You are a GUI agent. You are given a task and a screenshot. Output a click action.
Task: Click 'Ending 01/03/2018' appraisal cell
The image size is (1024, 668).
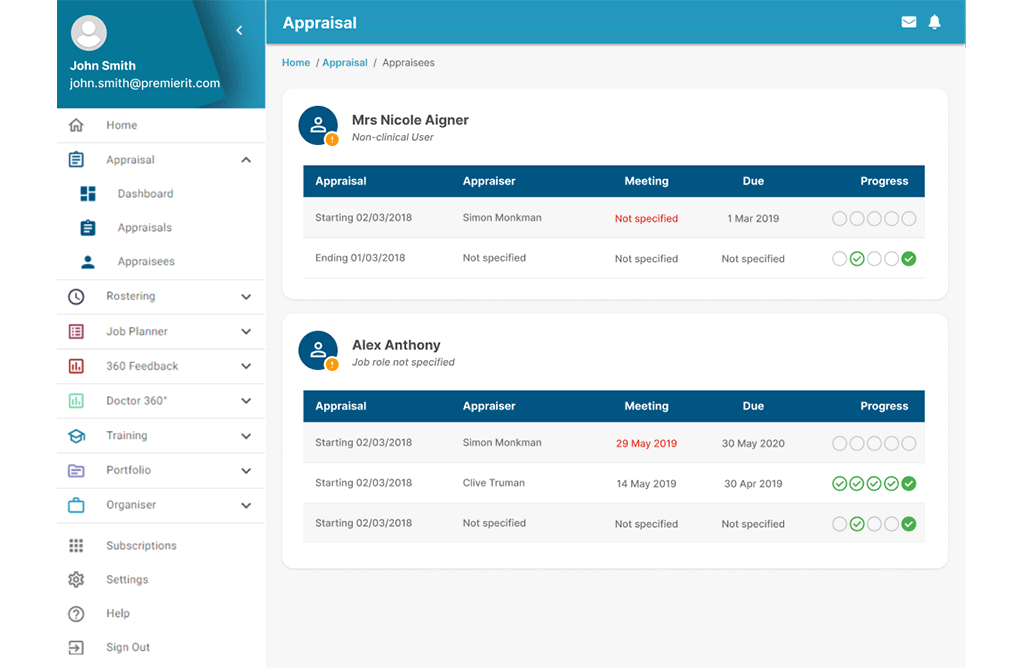360,258
